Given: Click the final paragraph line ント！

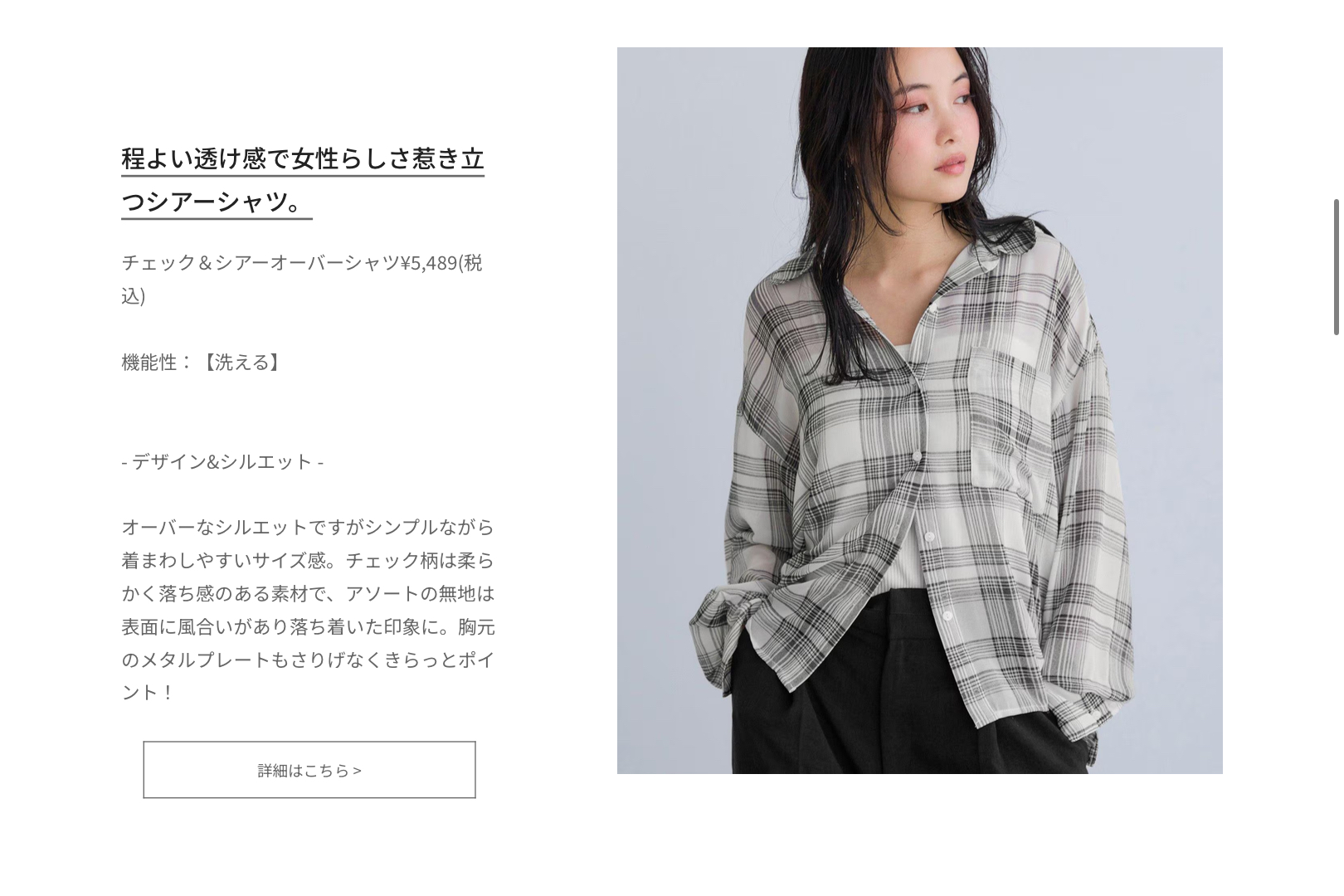Looking at the screenshot, I should click(148, 692).
